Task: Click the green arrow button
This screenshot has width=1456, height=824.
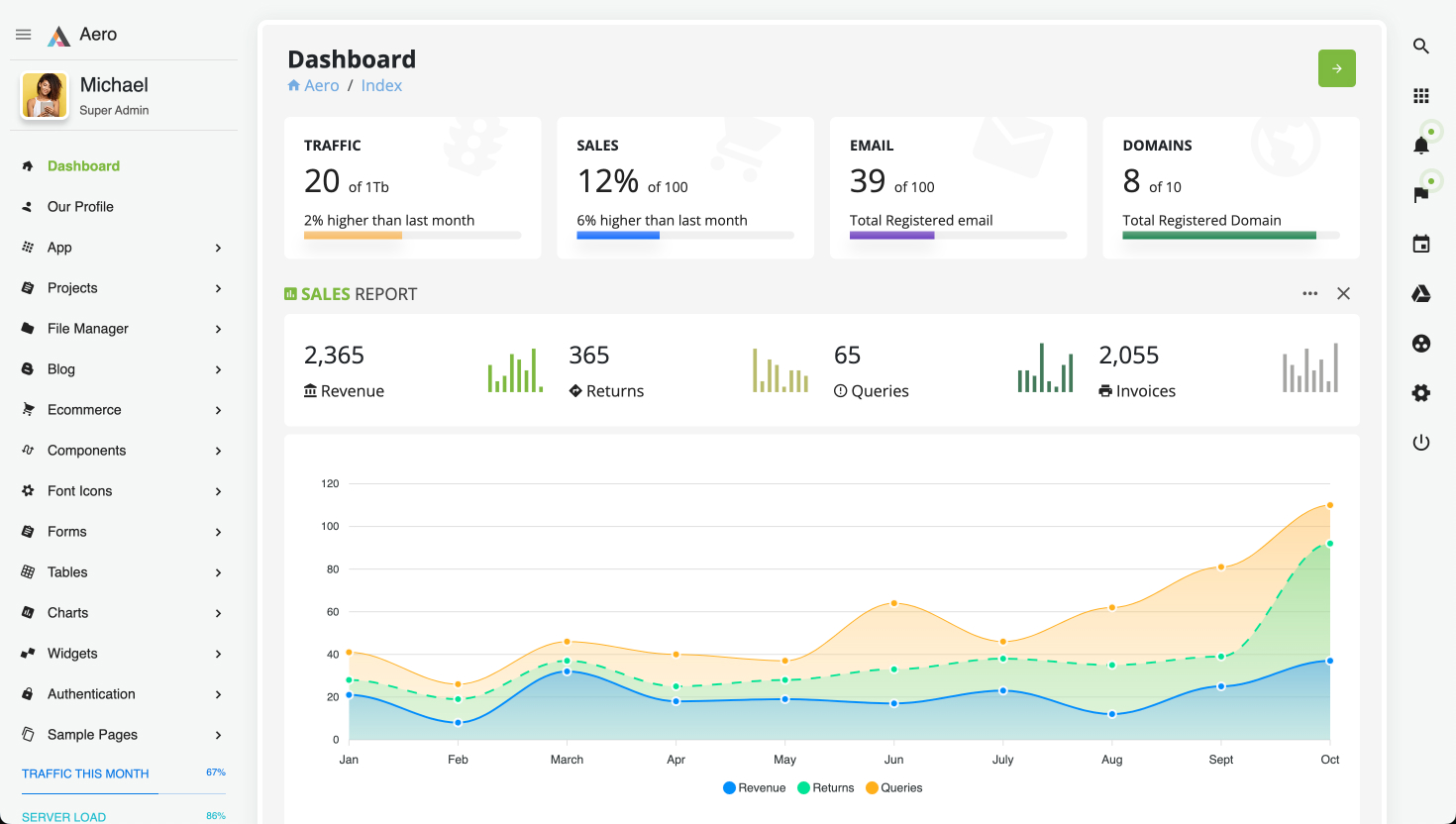Action: (1336, 68)
